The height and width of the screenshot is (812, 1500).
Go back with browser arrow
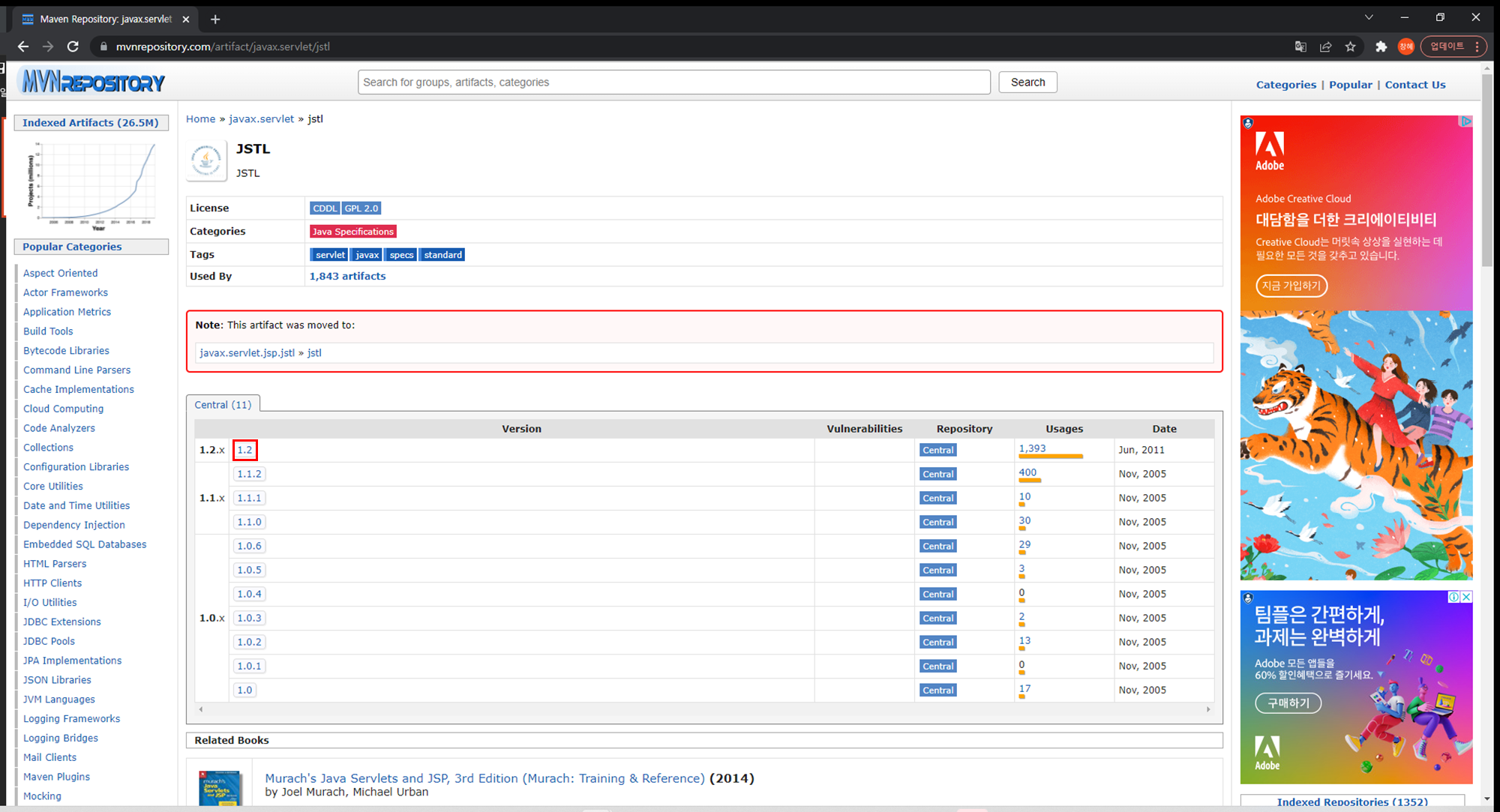23,46
